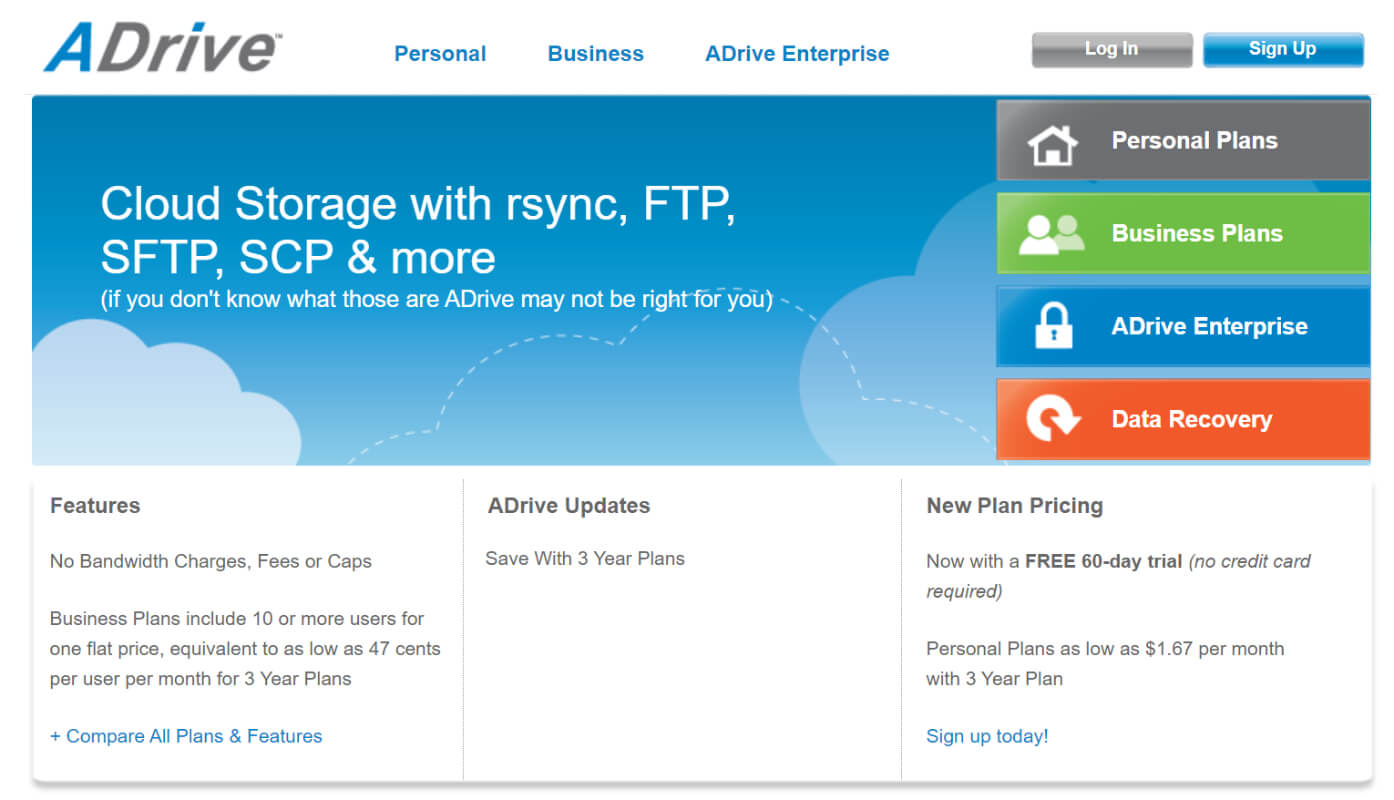Click the ADrive Updates heading
Screen dimensions: 1394x800
pyautogui.click(x=569, y=506)
